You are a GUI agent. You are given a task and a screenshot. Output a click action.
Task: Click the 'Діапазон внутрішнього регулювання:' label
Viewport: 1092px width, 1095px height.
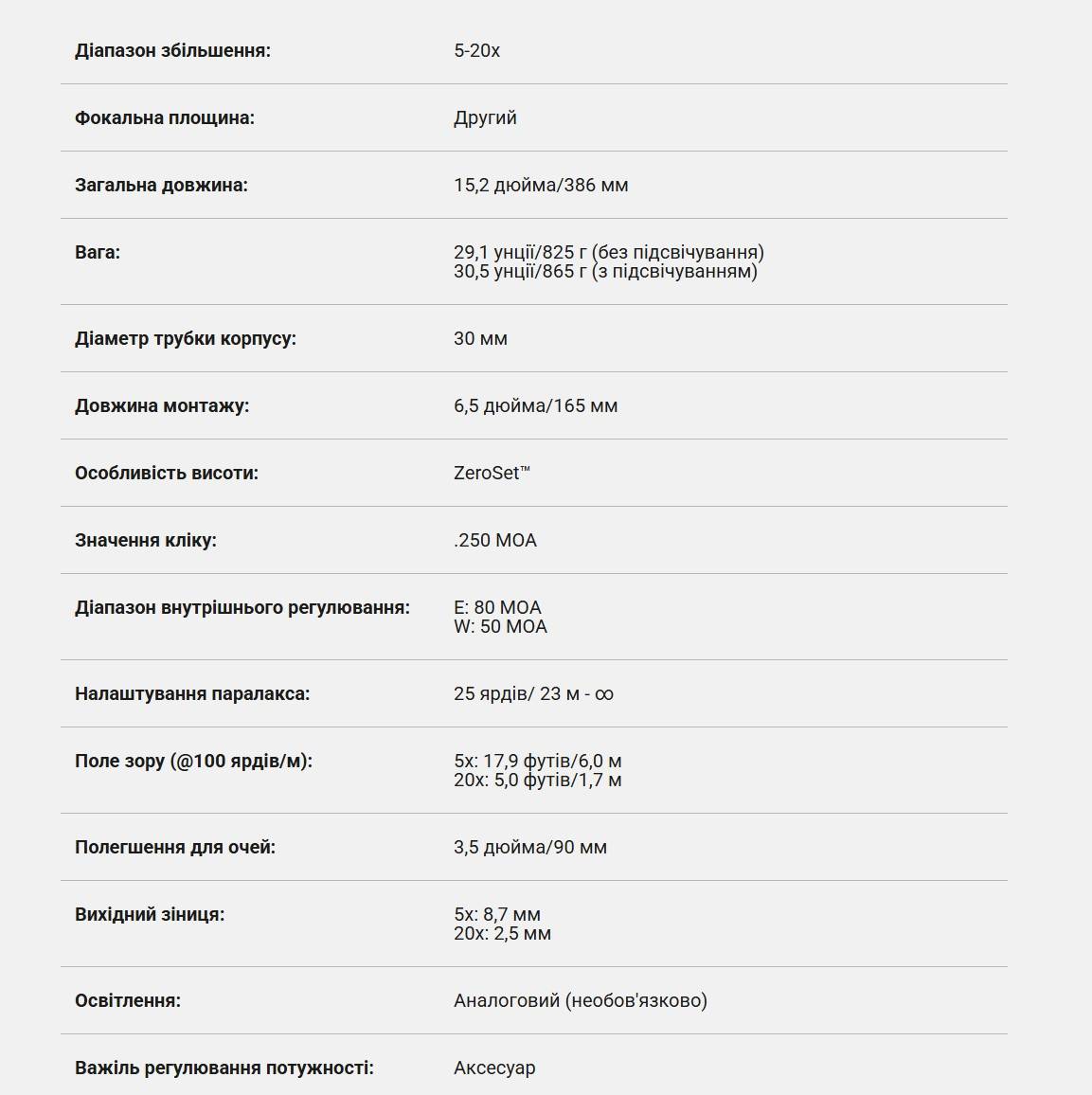(x=242, y=608)
